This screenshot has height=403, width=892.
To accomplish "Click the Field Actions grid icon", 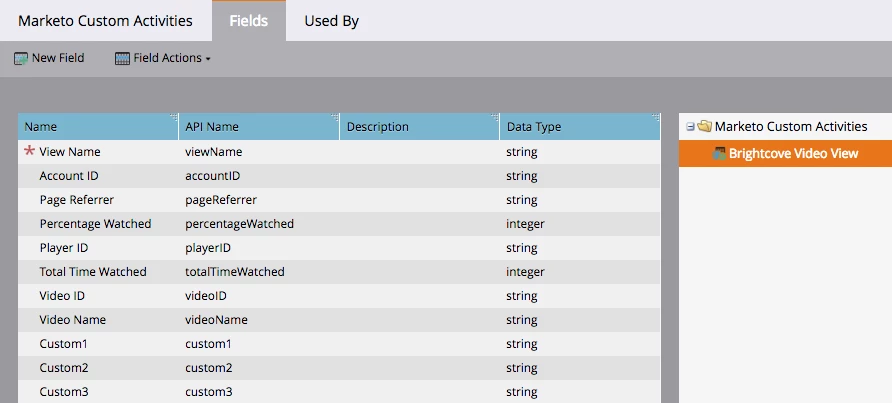I will tap(122, 58).
